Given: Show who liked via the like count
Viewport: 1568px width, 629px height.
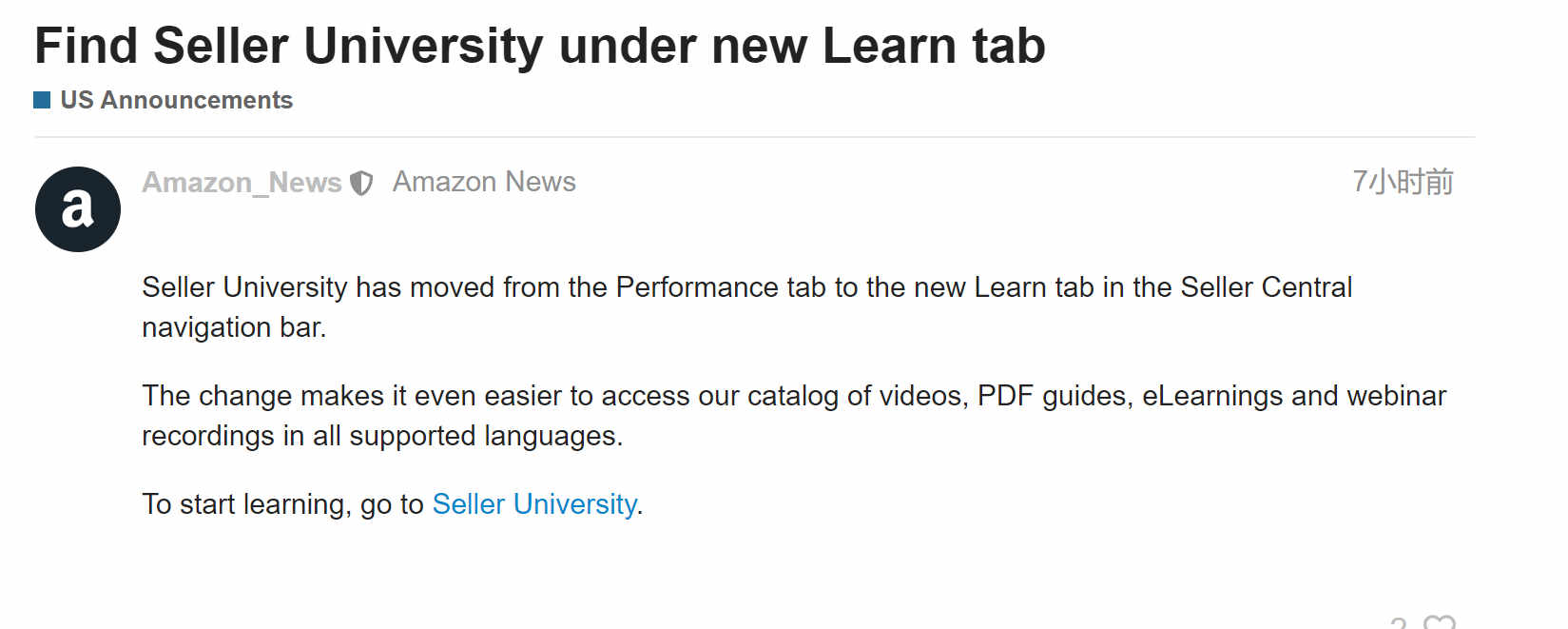Looking at the screenshot, I should [1399, 622].
